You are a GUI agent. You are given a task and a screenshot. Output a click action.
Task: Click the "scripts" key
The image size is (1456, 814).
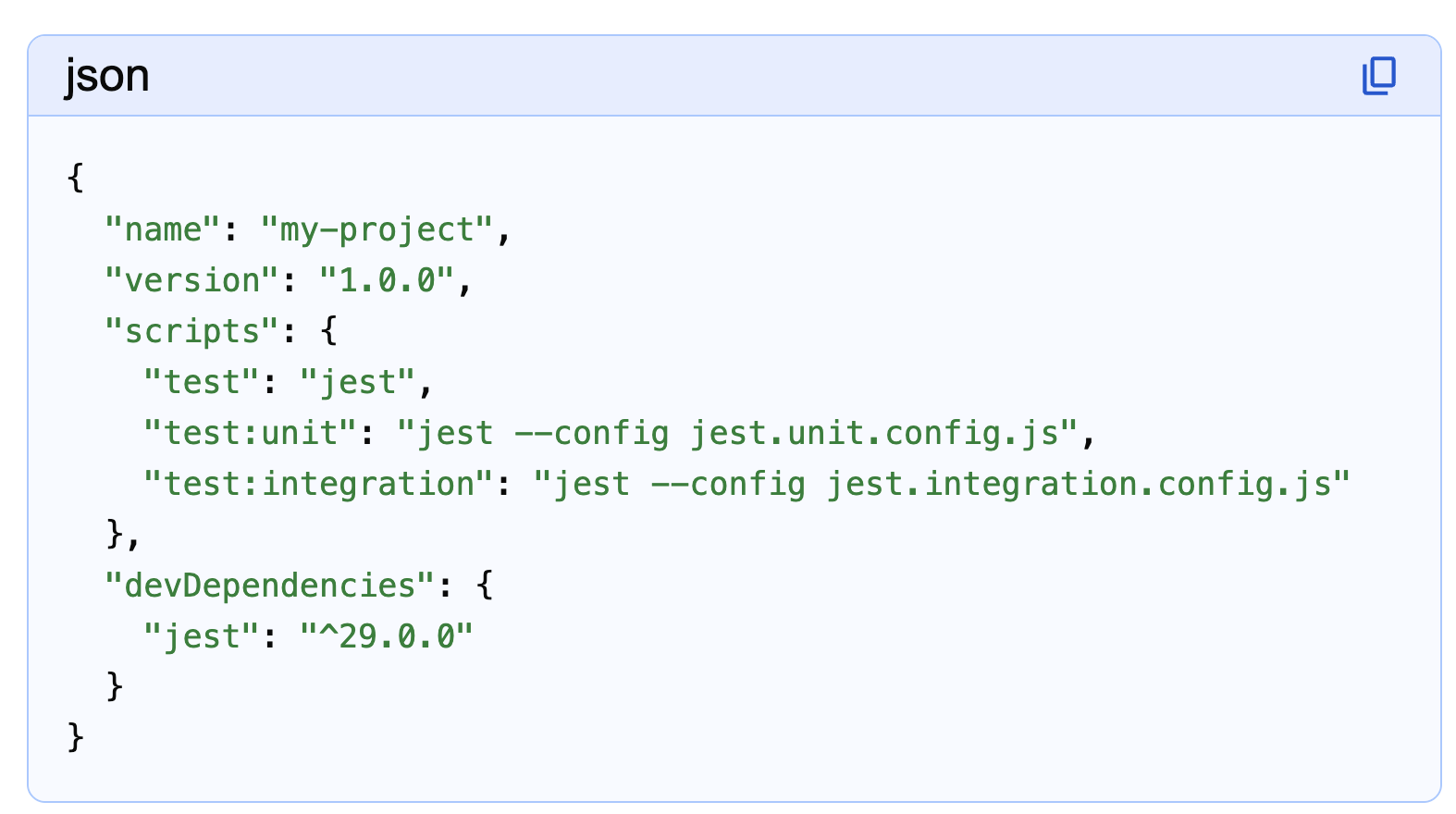pyautogui.click(x=191, y=331)
